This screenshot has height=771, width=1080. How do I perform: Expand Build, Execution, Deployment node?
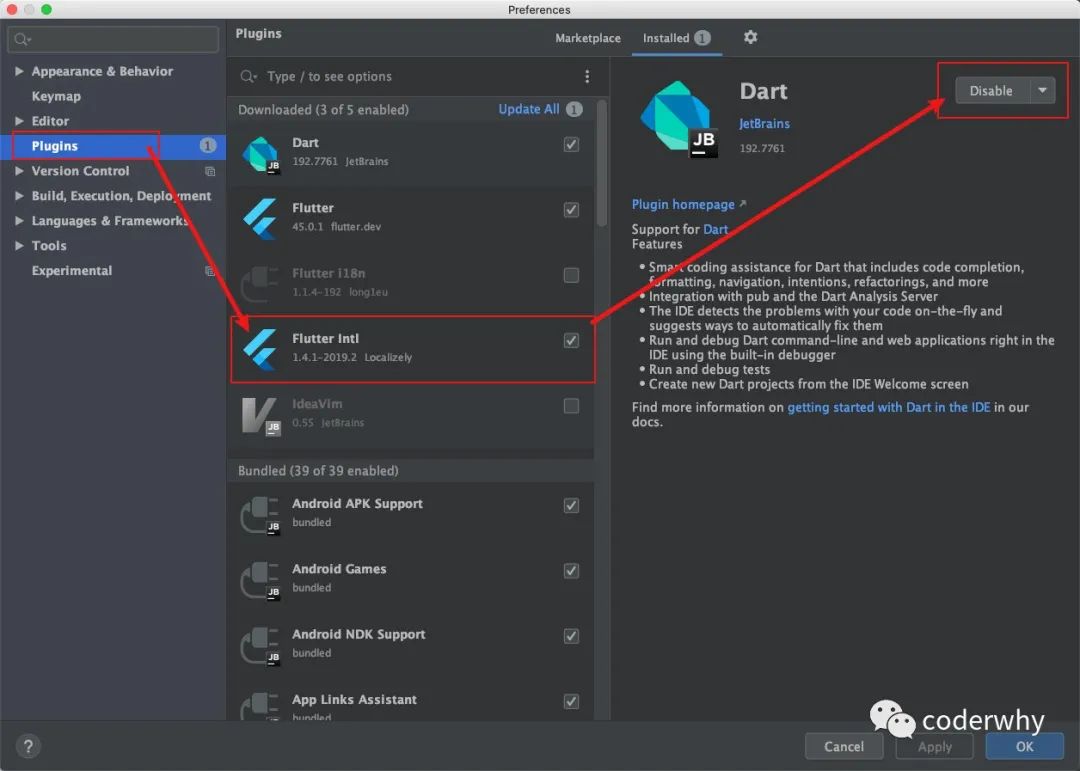(19, 196)
